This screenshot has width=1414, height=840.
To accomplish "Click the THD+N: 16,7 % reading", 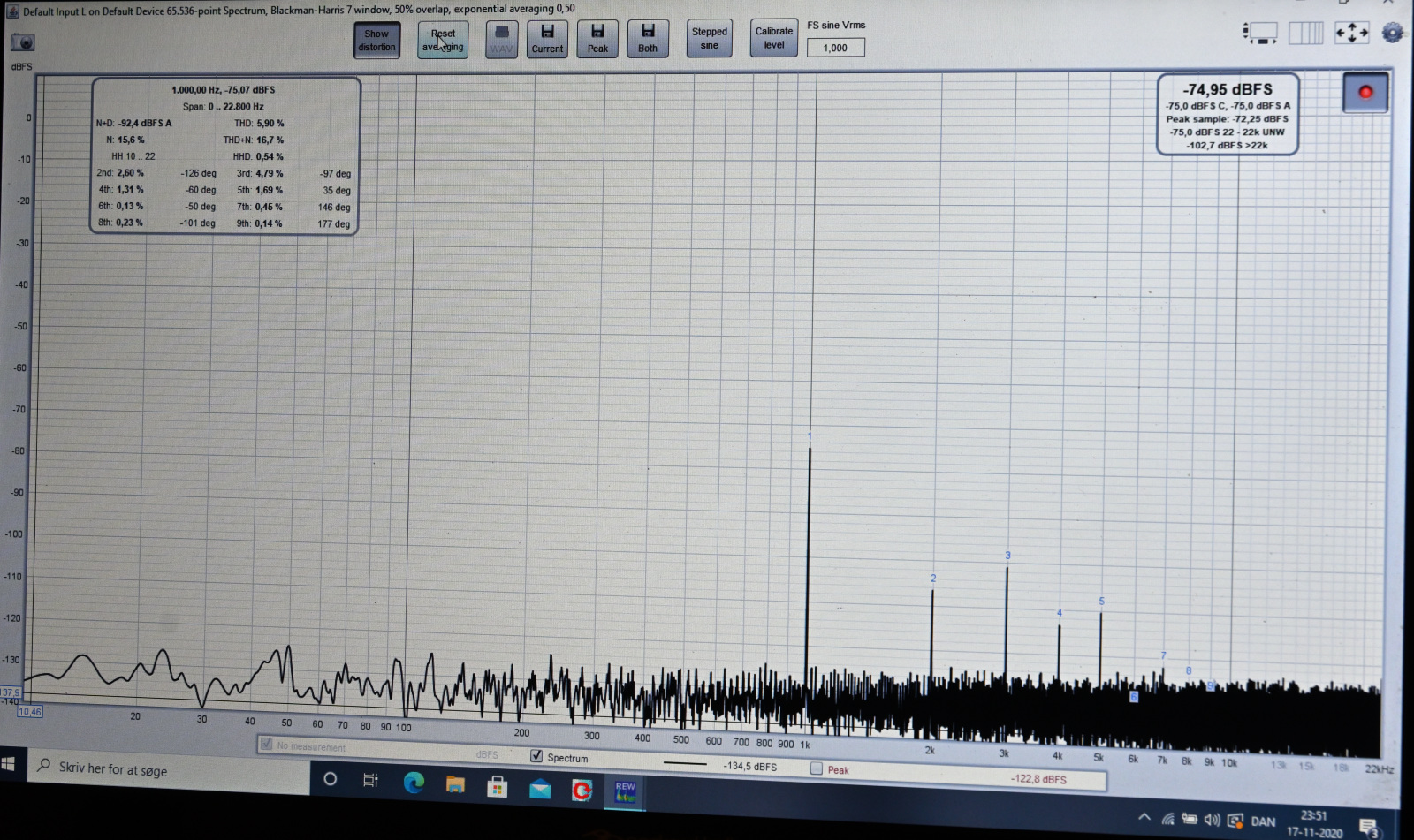I will click(254, 140).
